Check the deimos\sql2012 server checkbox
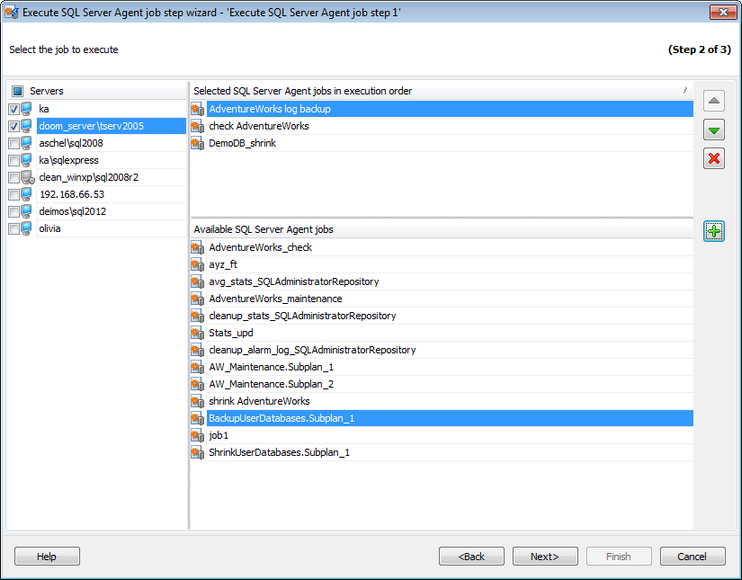Image resolution: width=742 pixels, height=580 pixels. click(x=14, y=211)
